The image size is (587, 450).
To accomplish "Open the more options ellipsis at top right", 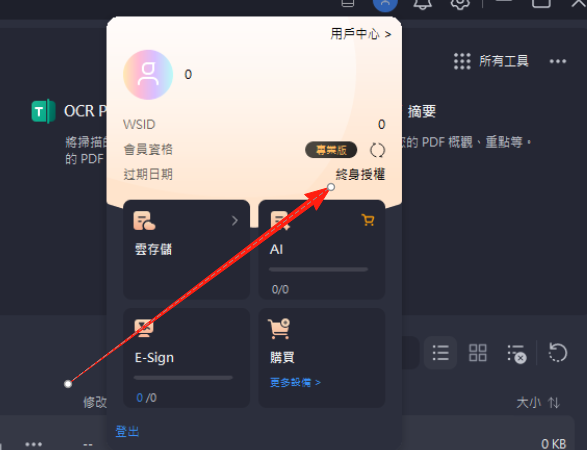I will [x=558, y=61].
